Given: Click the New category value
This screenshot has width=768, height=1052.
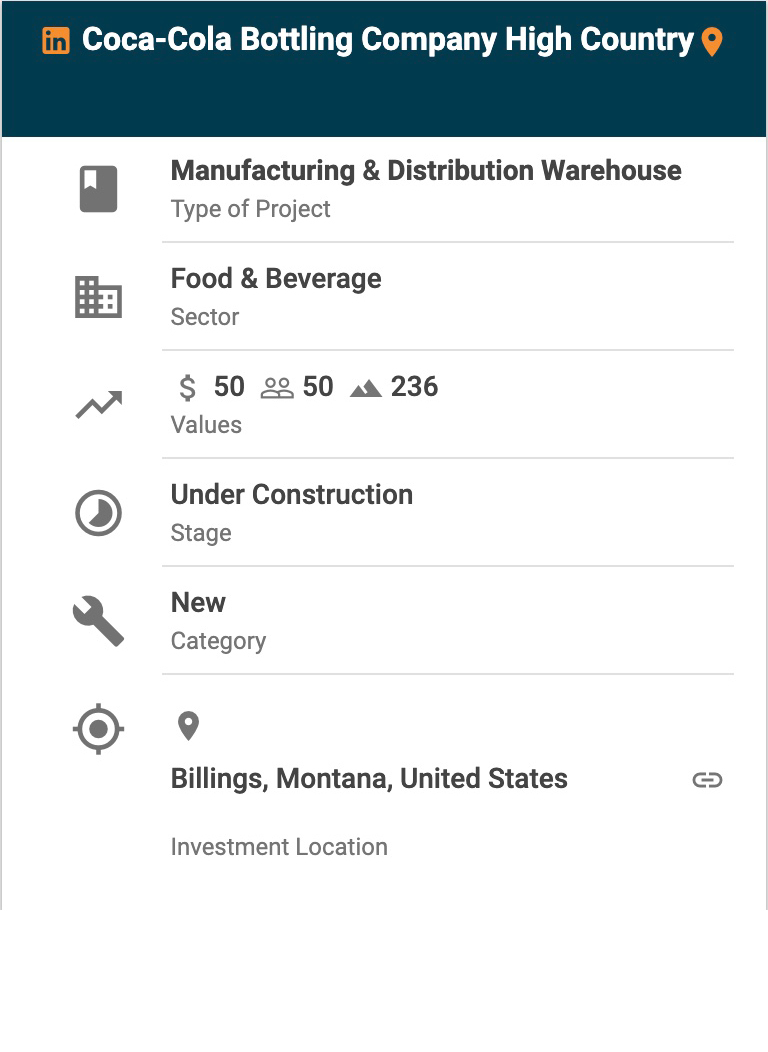Looking at the screenshot, I should pos(198,603).
